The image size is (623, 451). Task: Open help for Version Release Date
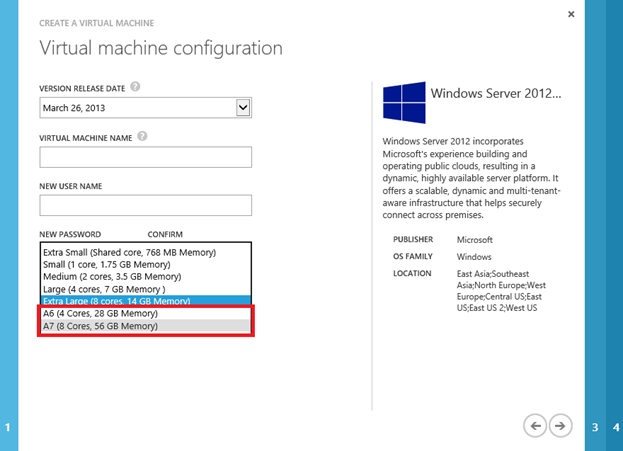(x=135, y=86)
